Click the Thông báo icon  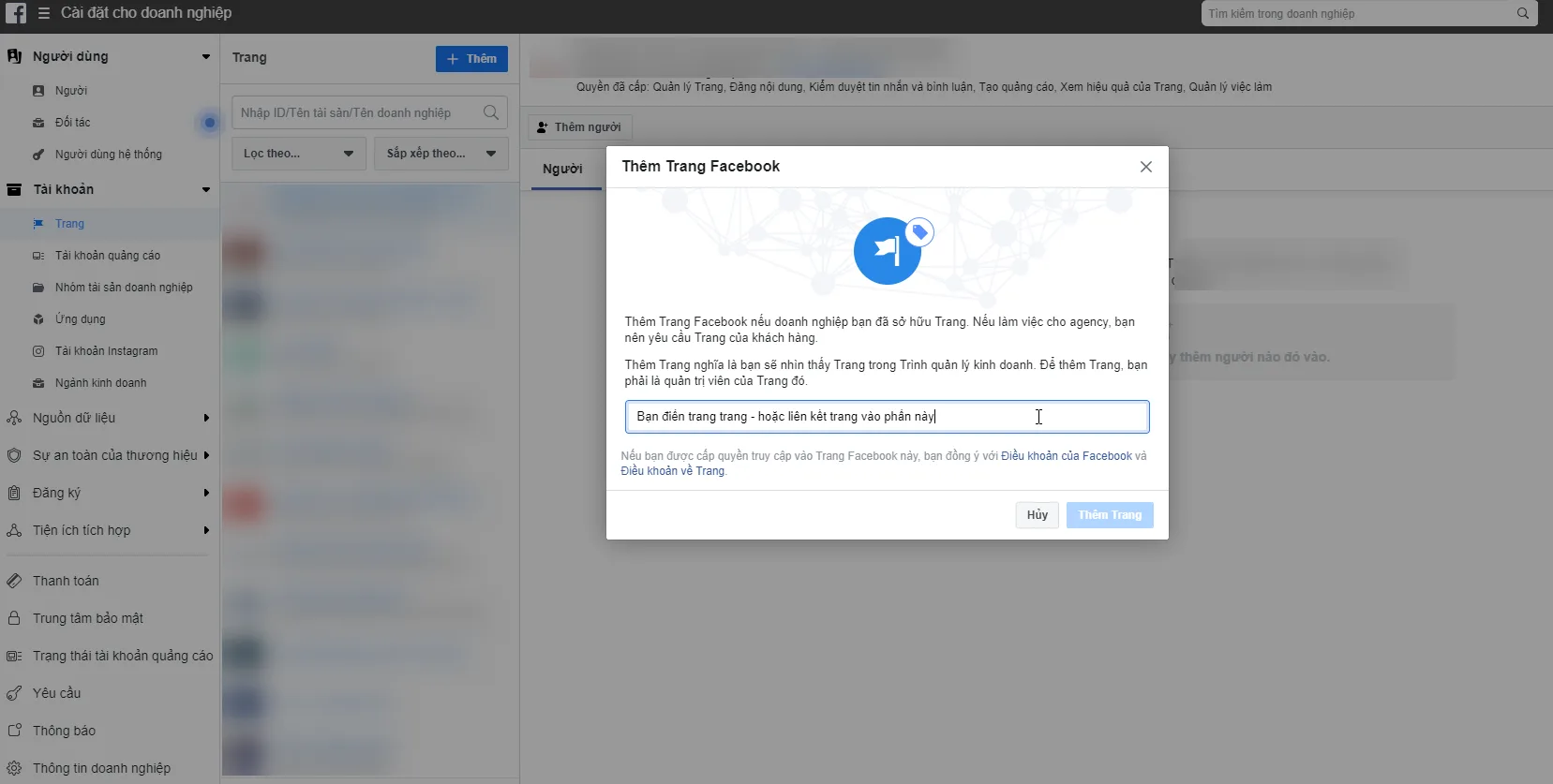click(14, 731)
